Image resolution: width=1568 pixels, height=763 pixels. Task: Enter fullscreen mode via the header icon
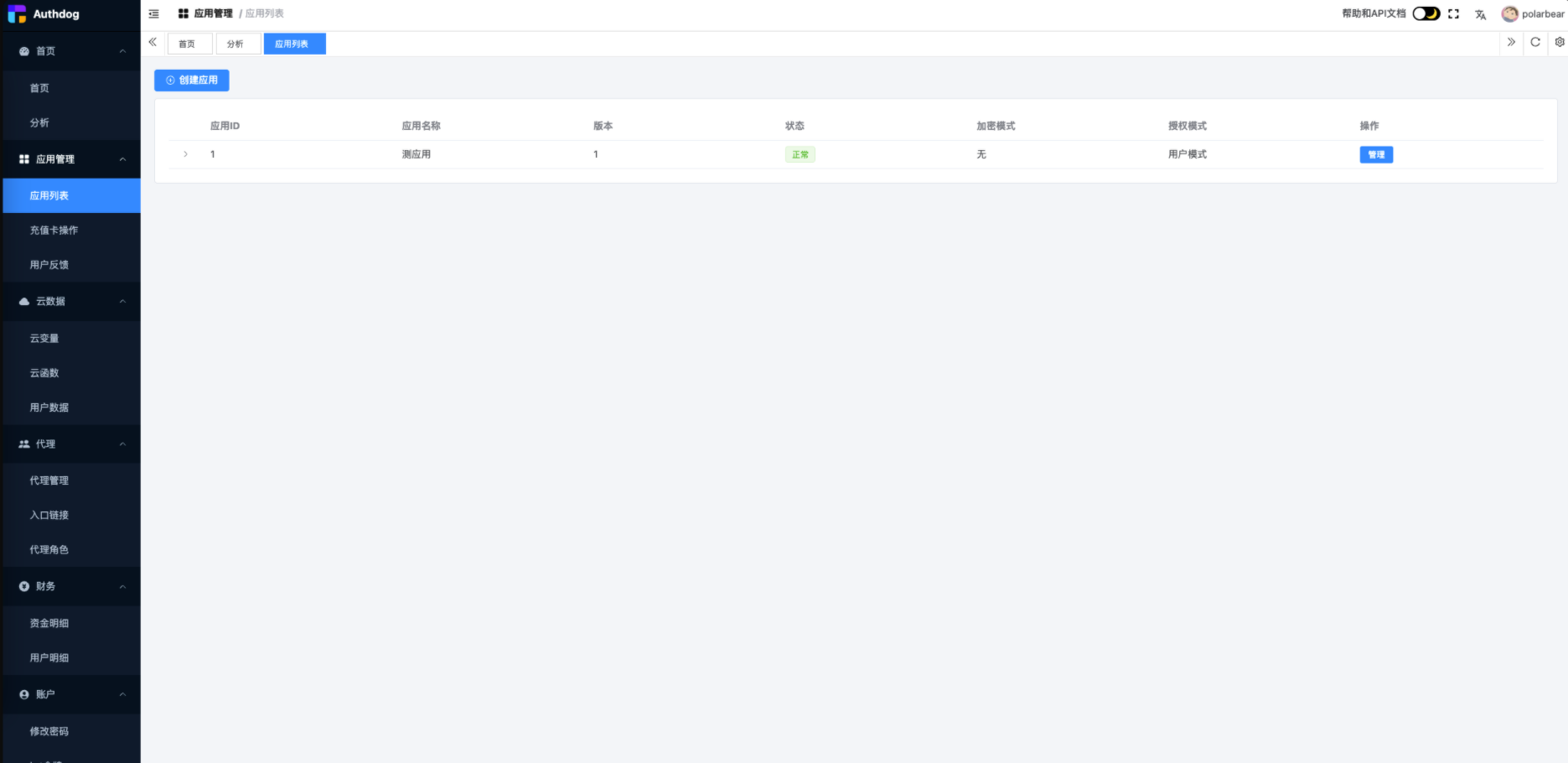coord(1453,14)
